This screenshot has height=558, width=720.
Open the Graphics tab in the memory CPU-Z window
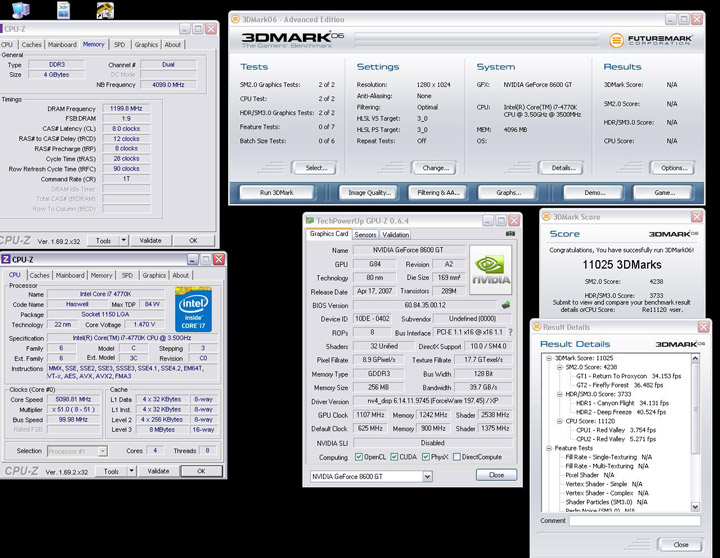(x=146, y=45)
